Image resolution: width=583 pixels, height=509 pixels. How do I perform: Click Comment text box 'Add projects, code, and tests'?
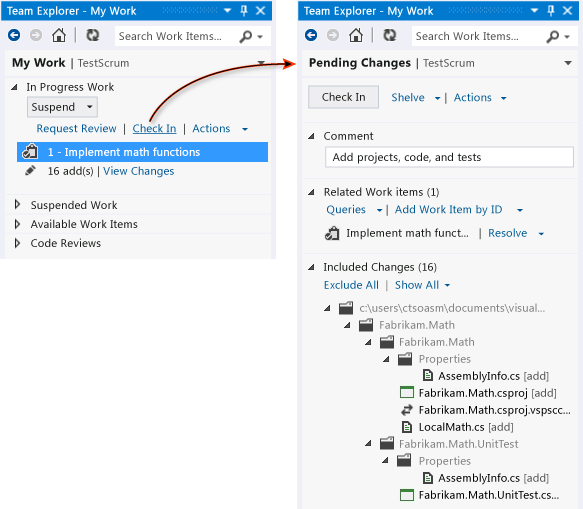point(449,157)
